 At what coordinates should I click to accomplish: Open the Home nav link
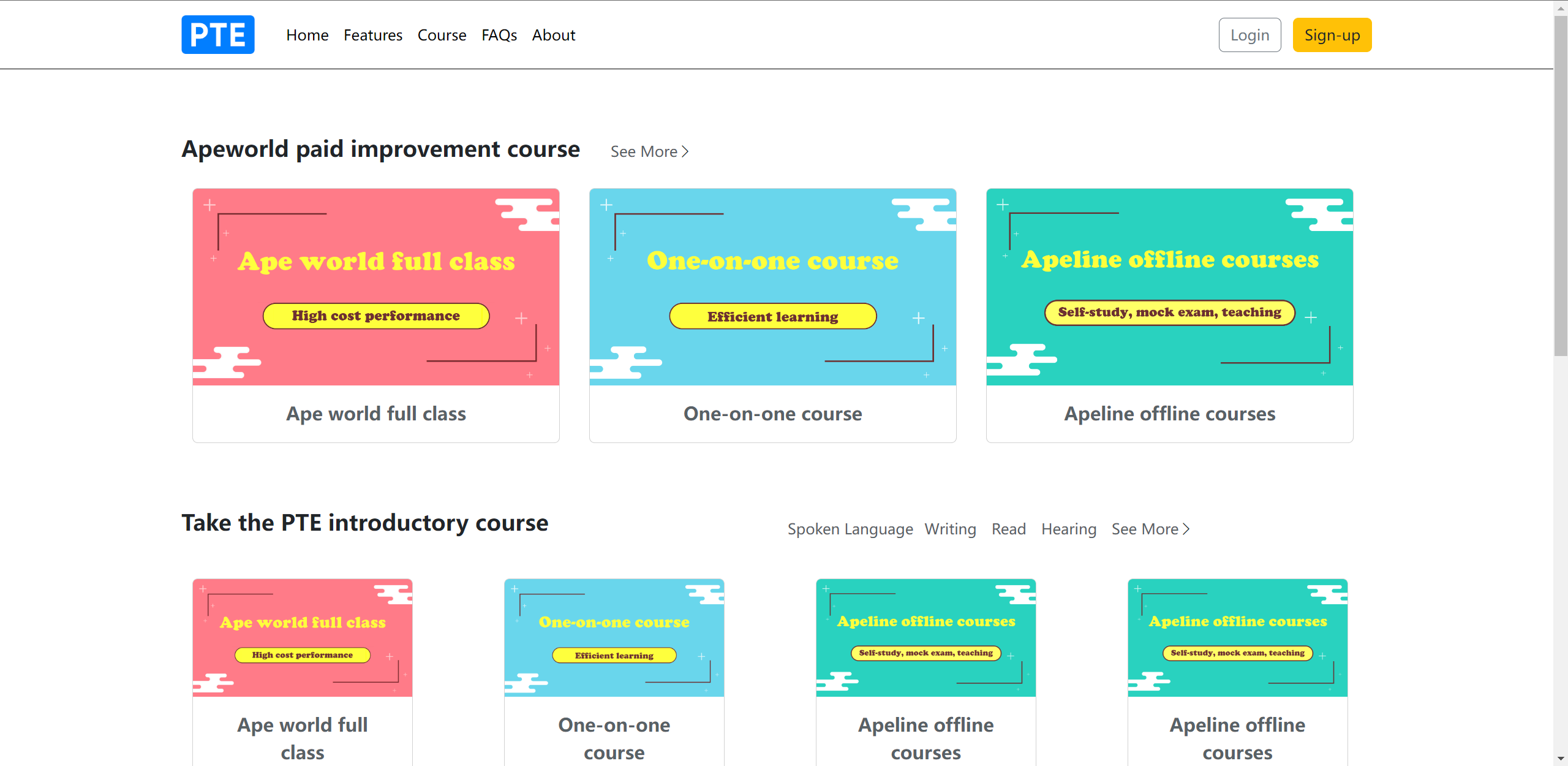tap(307, 35)
